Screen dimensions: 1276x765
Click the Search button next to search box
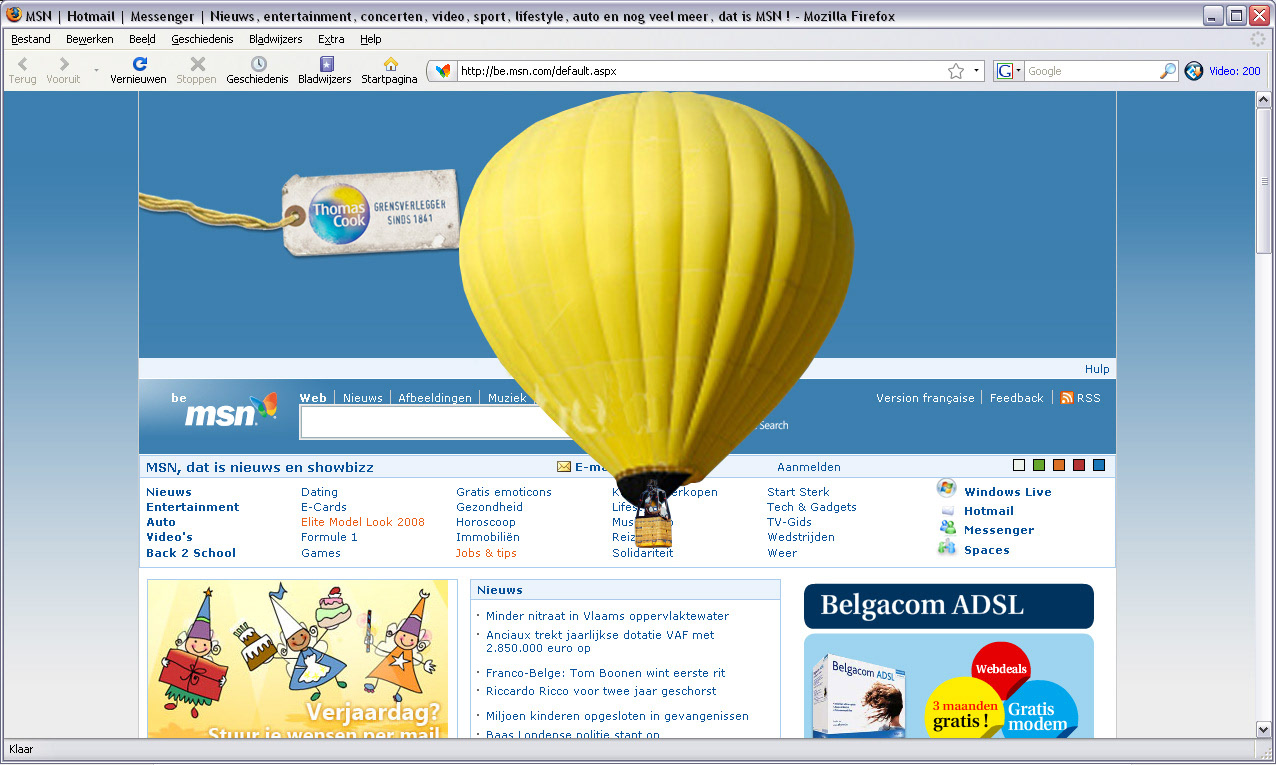(x=773, y=425)
